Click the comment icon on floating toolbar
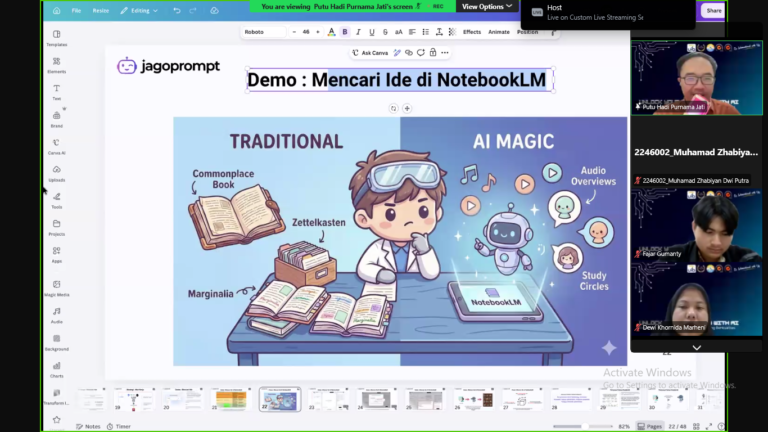Viewport: 768px width, 432px height. click(421, 53)
